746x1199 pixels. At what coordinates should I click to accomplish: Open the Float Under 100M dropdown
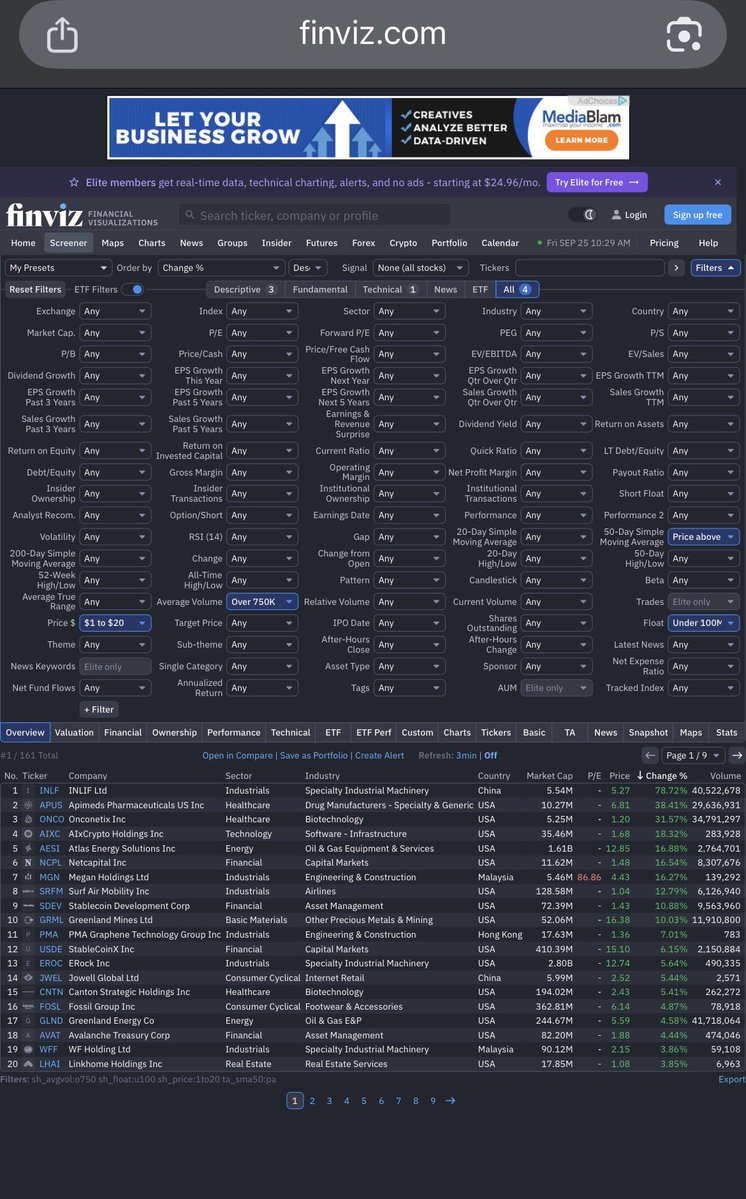703,623
